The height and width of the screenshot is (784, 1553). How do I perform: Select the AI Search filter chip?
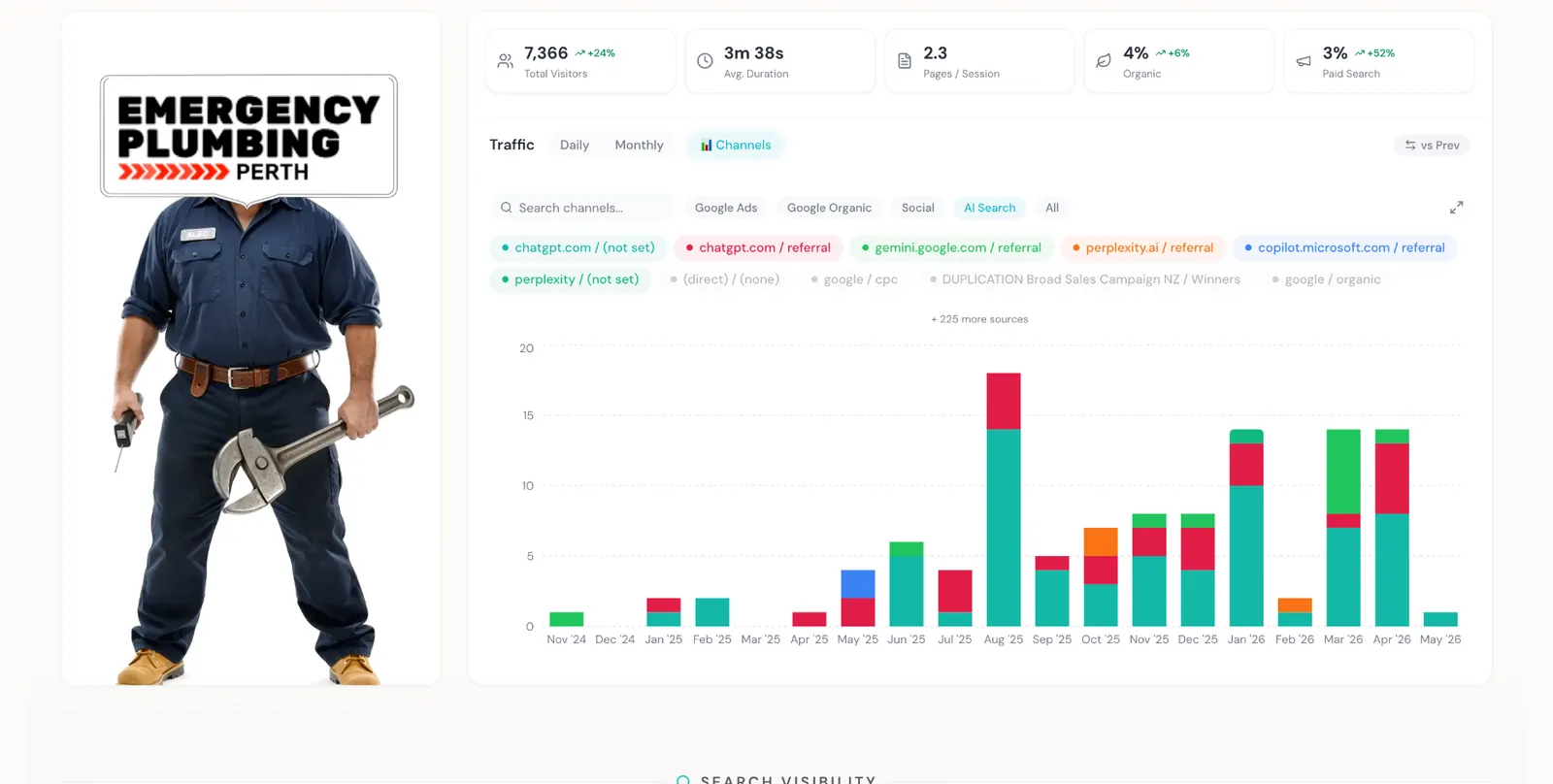tap(989, 208)
